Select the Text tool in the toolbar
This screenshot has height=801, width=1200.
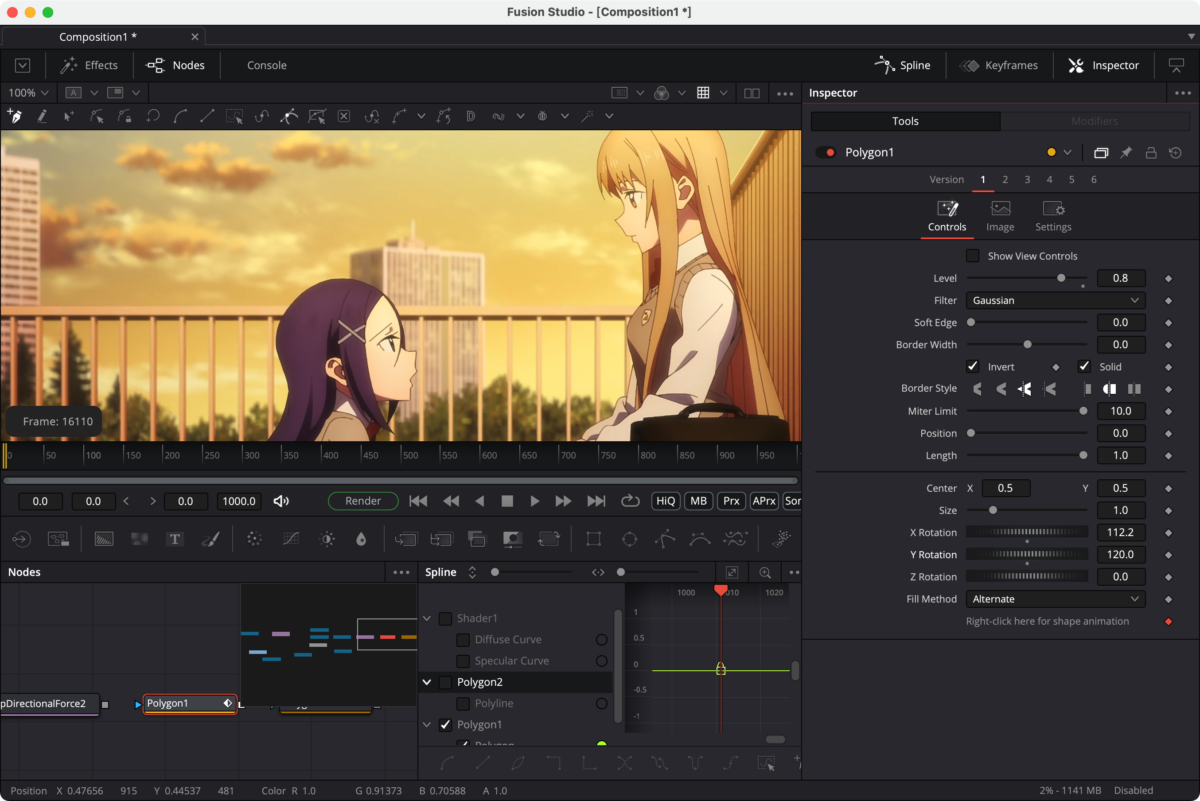(175, 539)
